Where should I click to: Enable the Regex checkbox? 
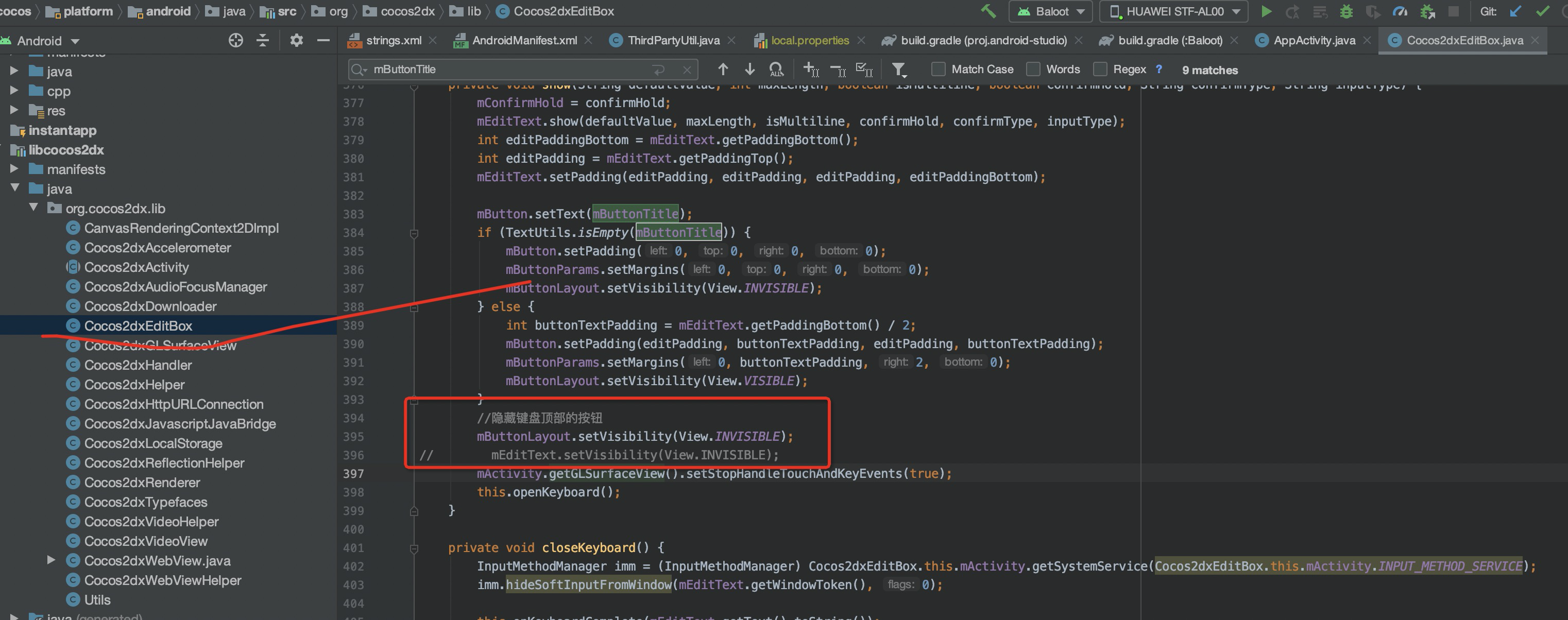pyautogui.click(x=1100, y=70)
